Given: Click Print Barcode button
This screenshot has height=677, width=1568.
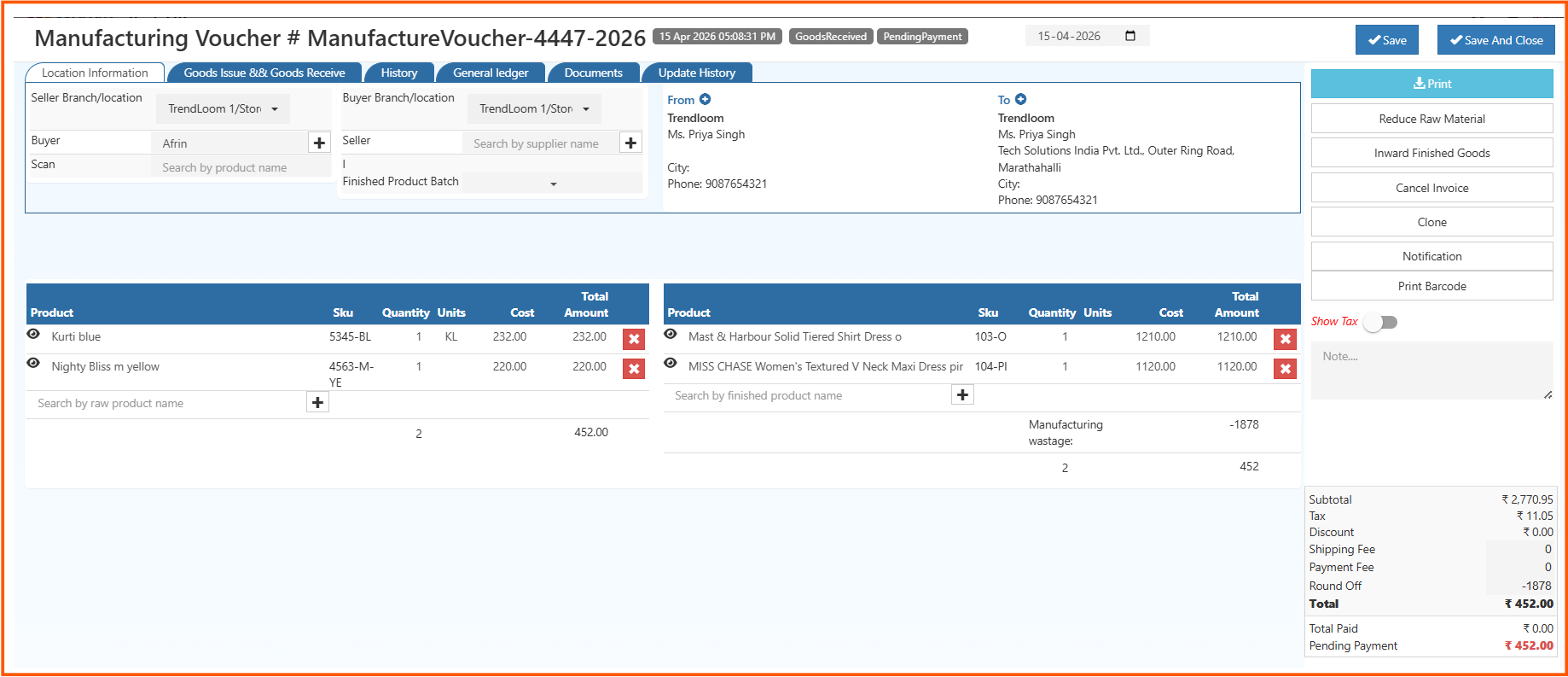Looking at the screenshot, I should click(1432, 286).
